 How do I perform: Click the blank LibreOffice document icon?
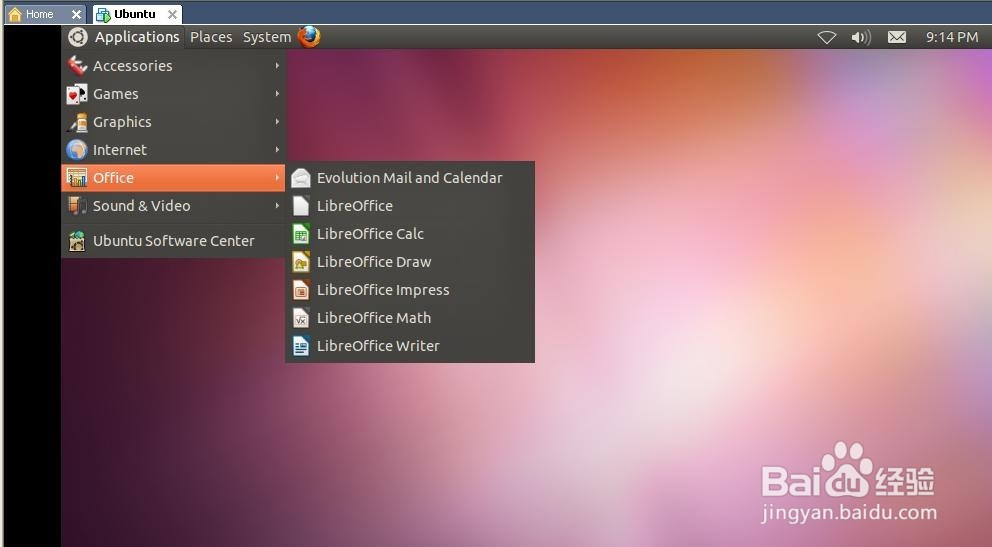pos(301,206)
